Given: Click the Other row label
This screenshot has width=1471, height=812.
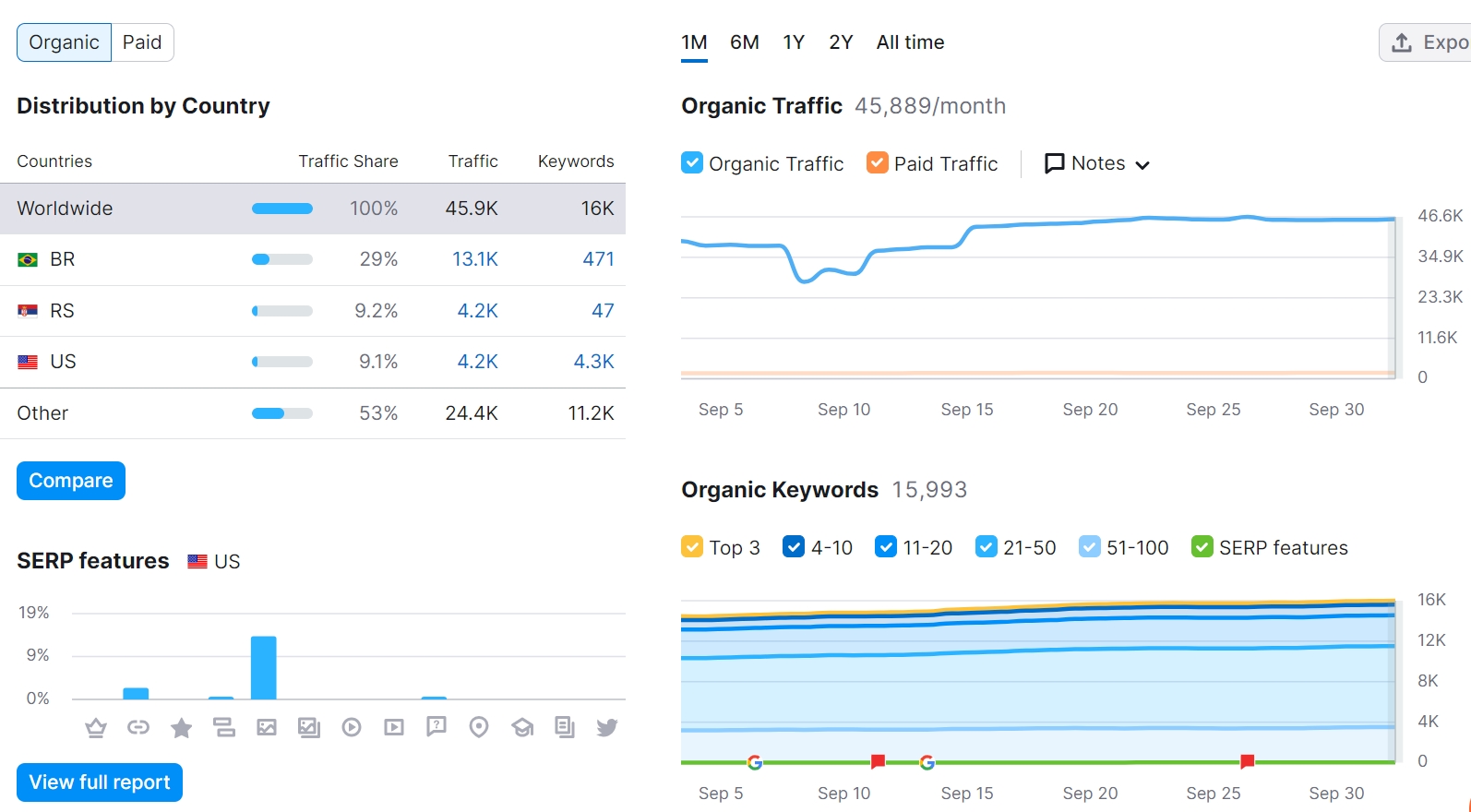Looking at the screenshot, I should (42, 413).
